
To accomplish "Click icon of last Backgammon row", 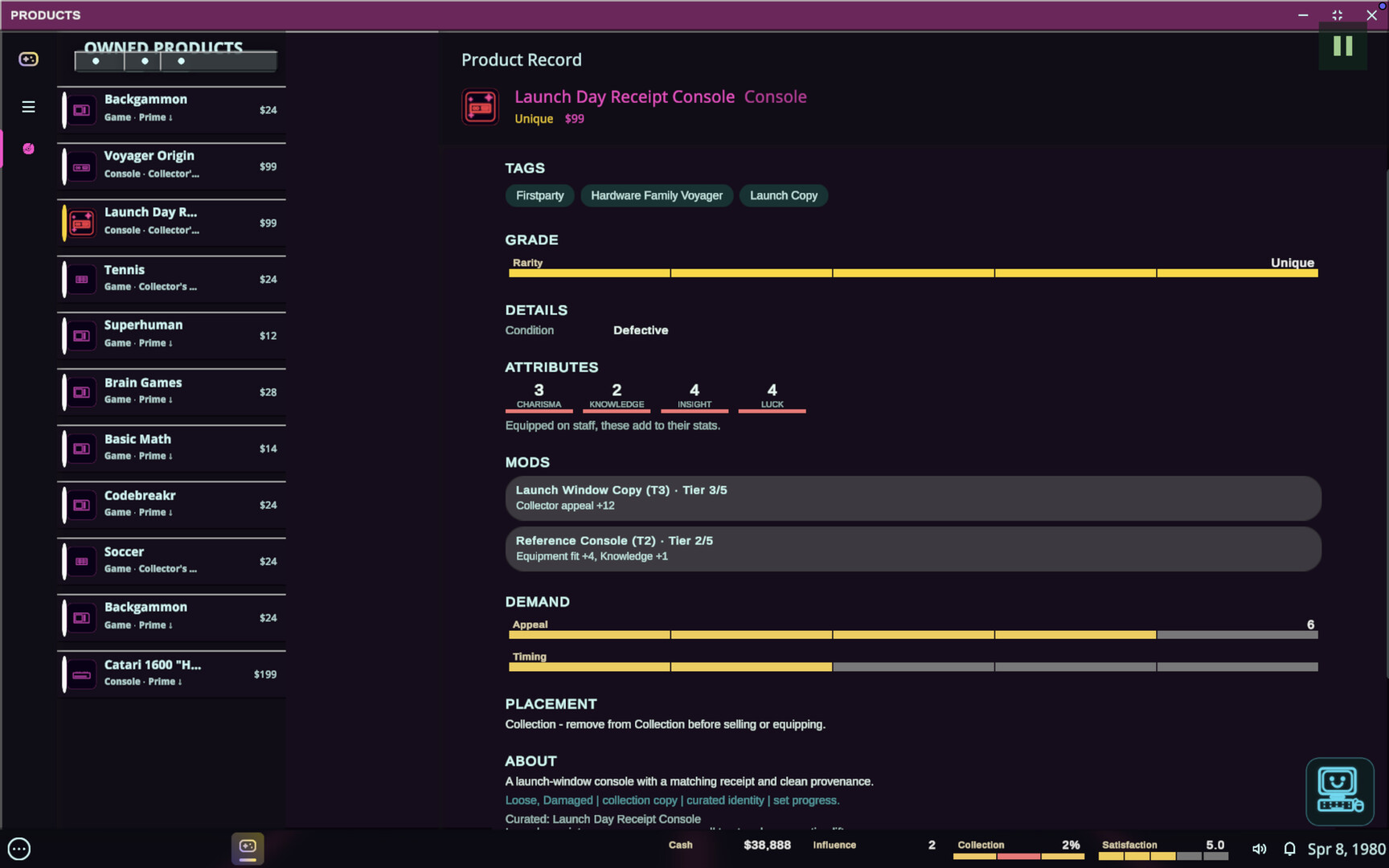I will [x=81, y=618].
